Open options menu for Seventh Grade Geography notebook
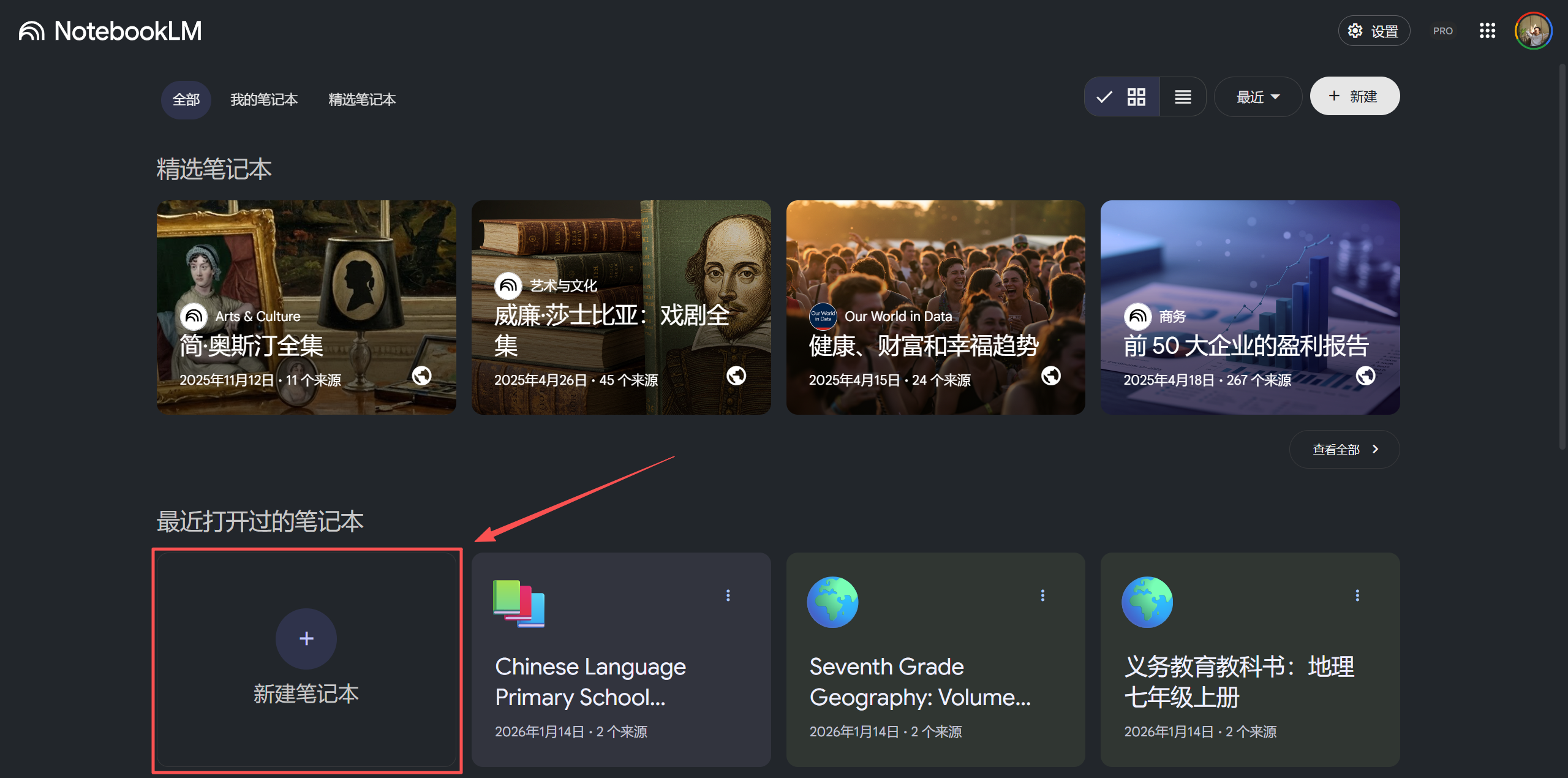Viewport: 1568px width, 778px height. [1042, 594]
